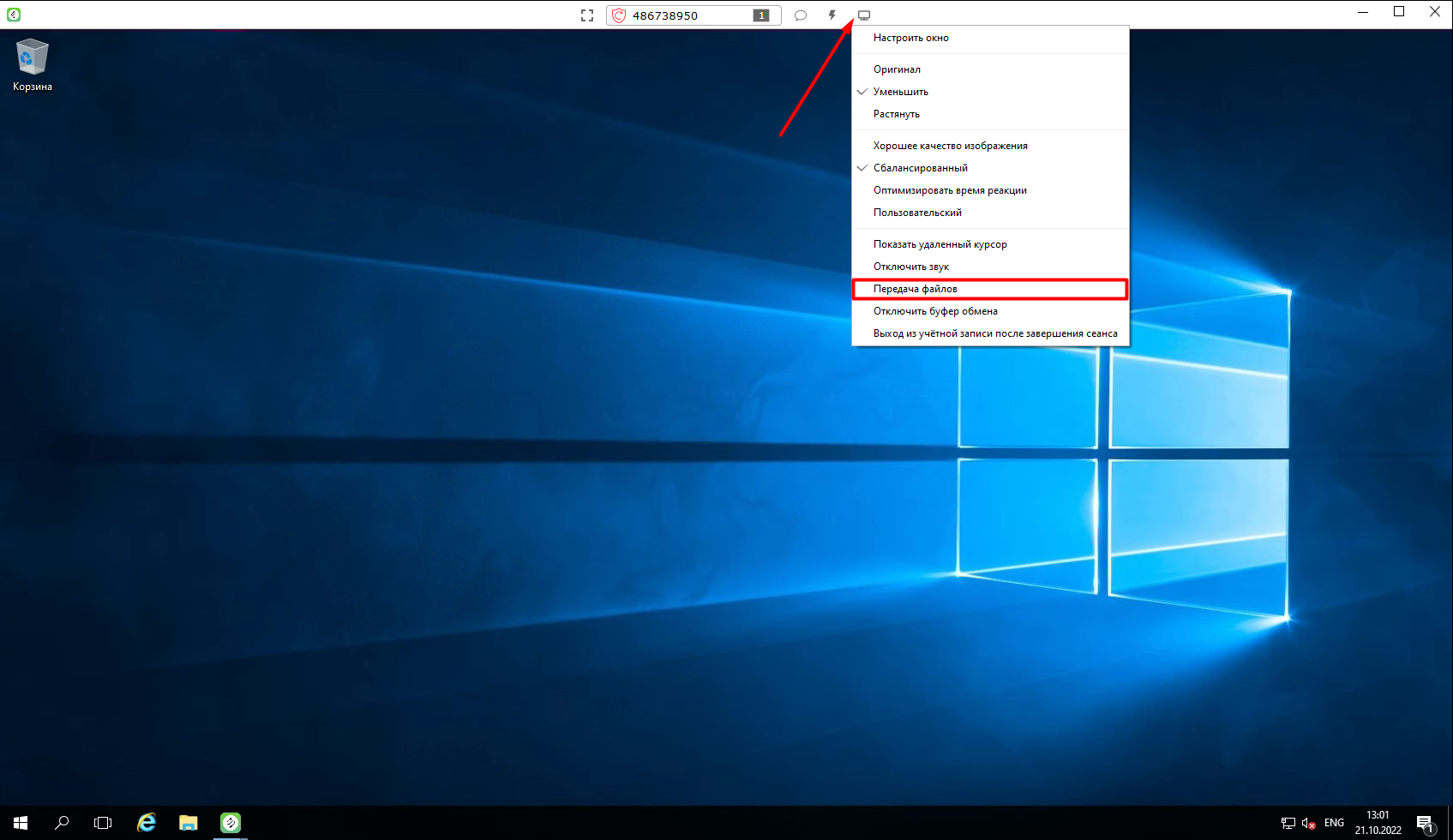This screenshot has height=840, width=1453.
Task: Toggle Выход из учётной записи после завершения сеанса
Action: [990, 333]
